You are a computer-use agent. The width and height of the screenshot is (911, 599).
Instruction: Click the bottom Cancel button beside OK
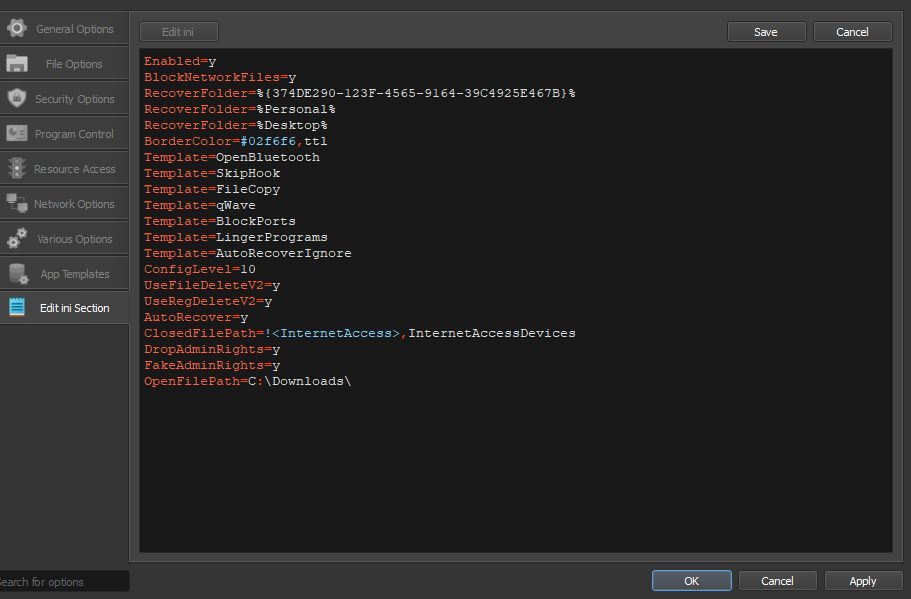(777, 581)
